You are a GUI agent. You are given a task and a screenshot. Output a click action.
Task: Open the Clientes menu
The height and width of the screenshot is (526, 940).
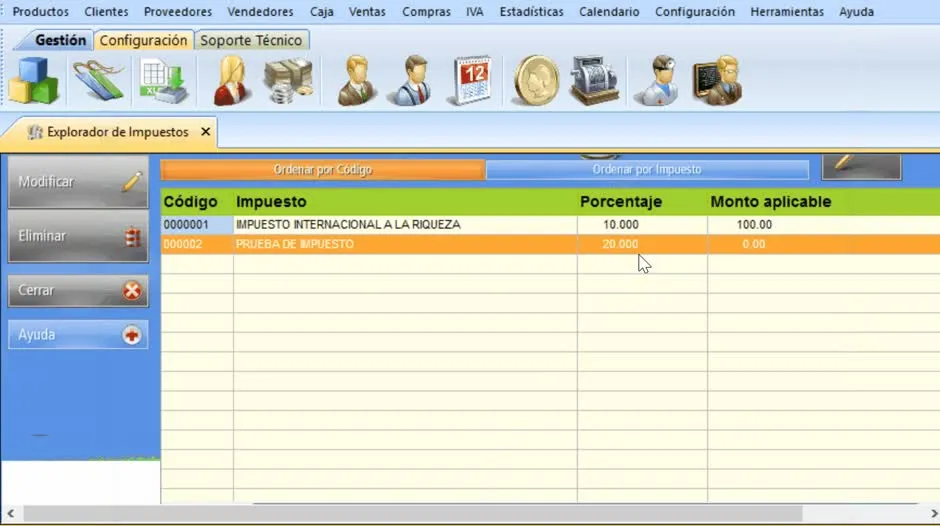(x=106, y=11)
